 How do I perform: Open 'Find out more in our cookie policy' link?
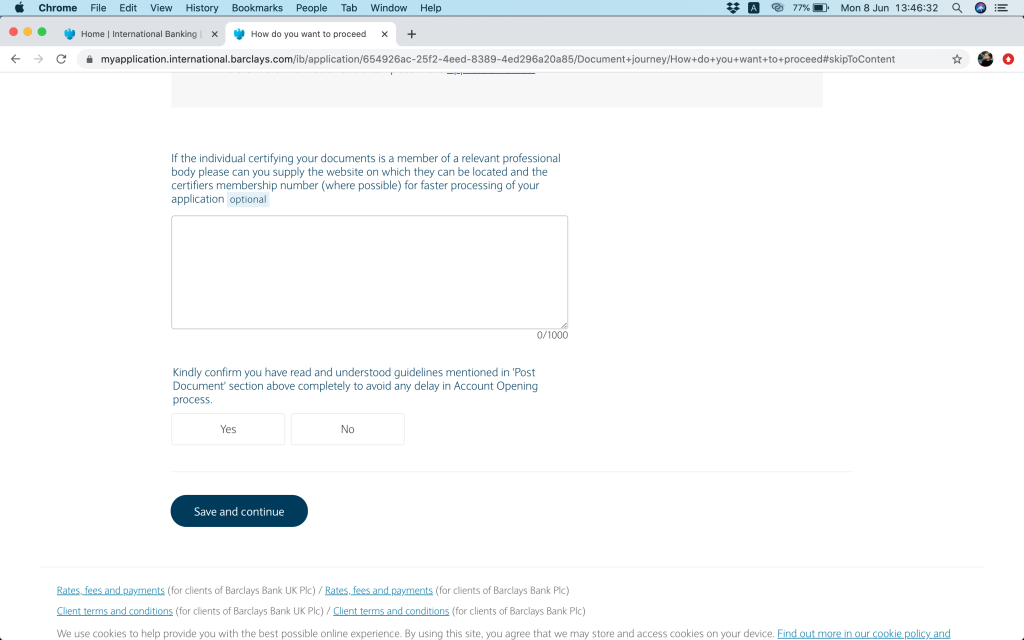(x=863, y=633)
